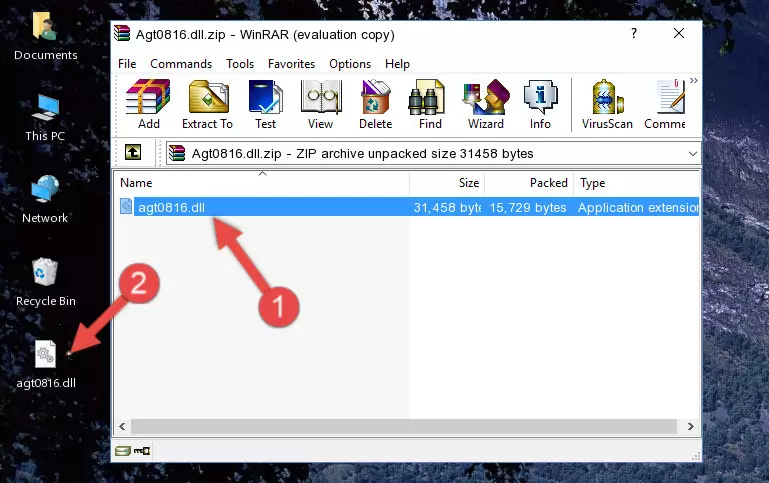Sort by the Size column header
This screenshot has width=769, height=483.
(x=447, y=183)
